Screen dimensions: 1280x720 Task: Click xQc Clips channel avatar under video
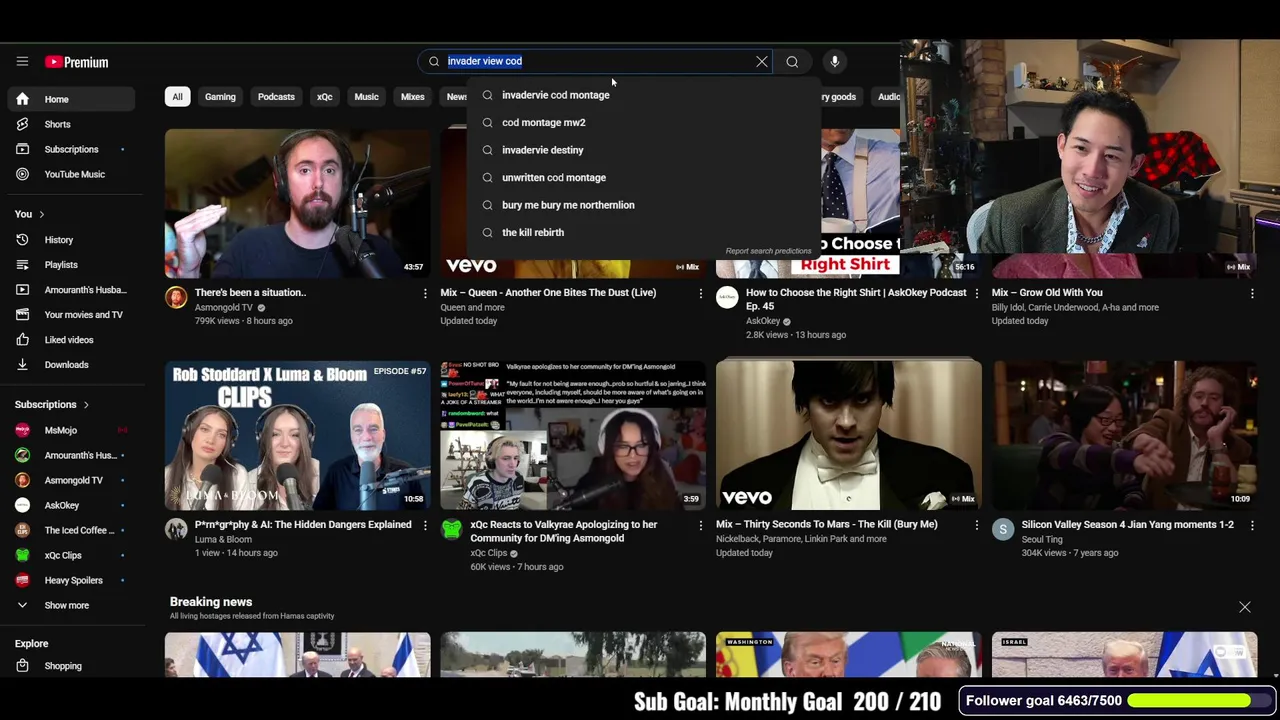[x=452, y=529]
